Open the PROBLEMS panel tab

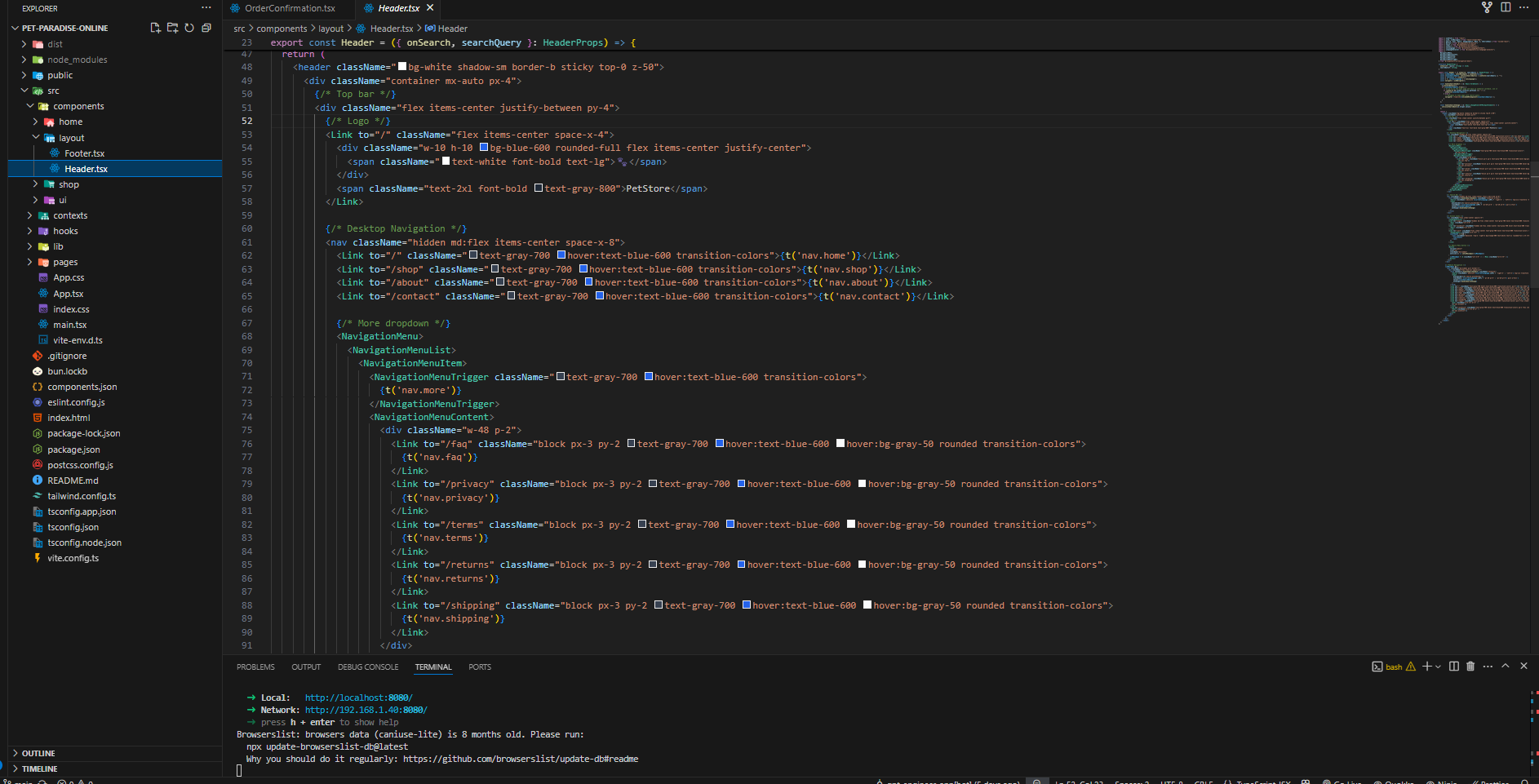click(x=255, y=667)
